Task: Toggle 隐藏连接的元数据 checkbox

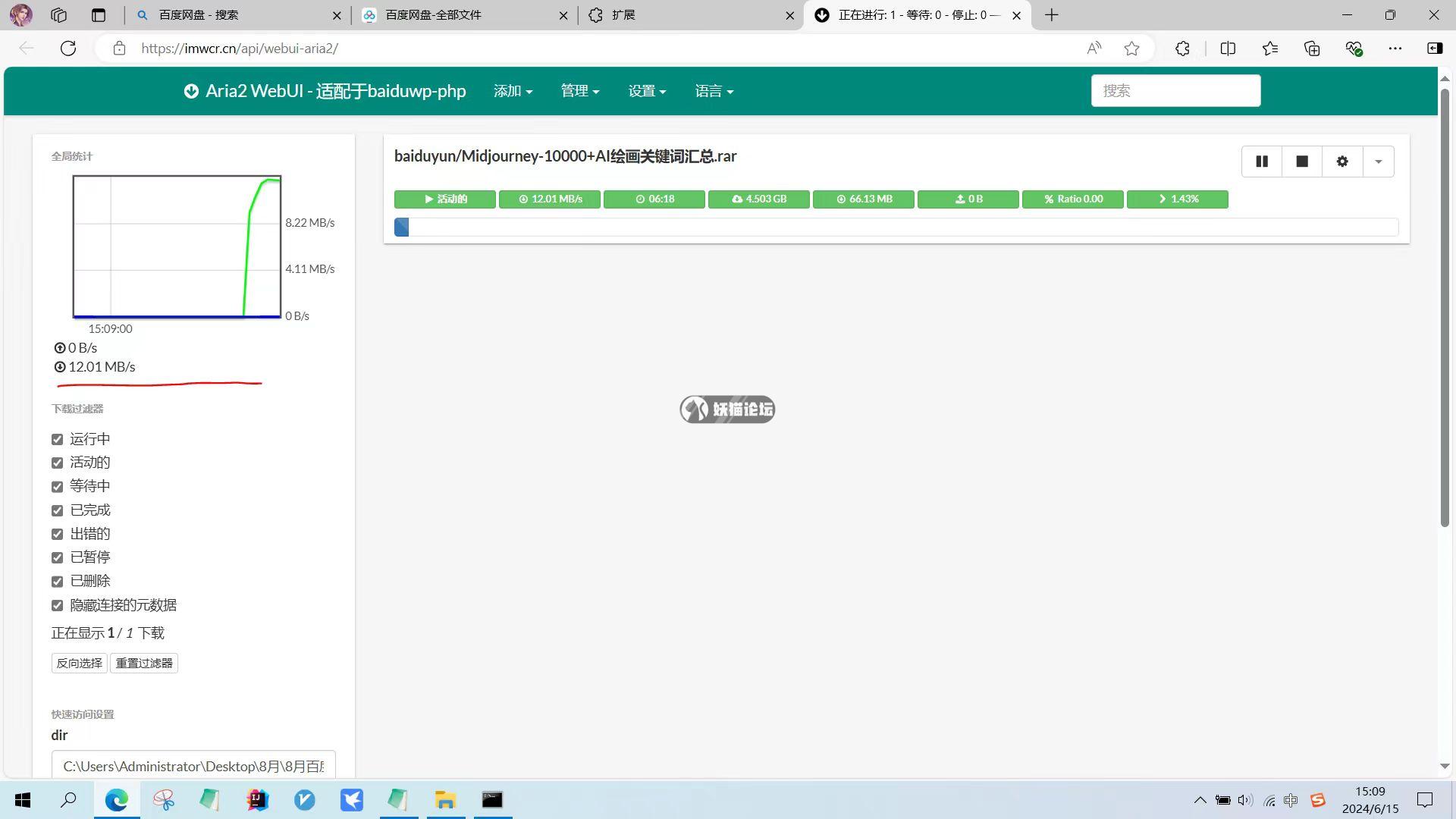Action: (x=57, y=605)
